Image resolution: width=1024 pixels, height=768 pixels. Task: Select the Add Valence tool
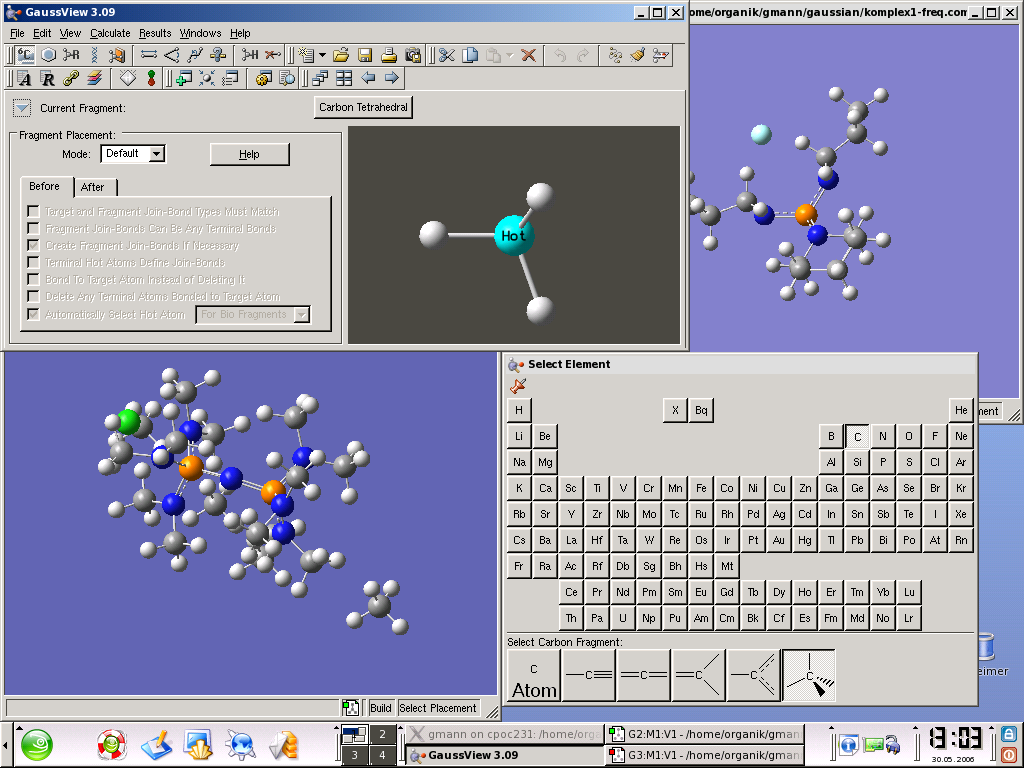[x=250, y=56]
